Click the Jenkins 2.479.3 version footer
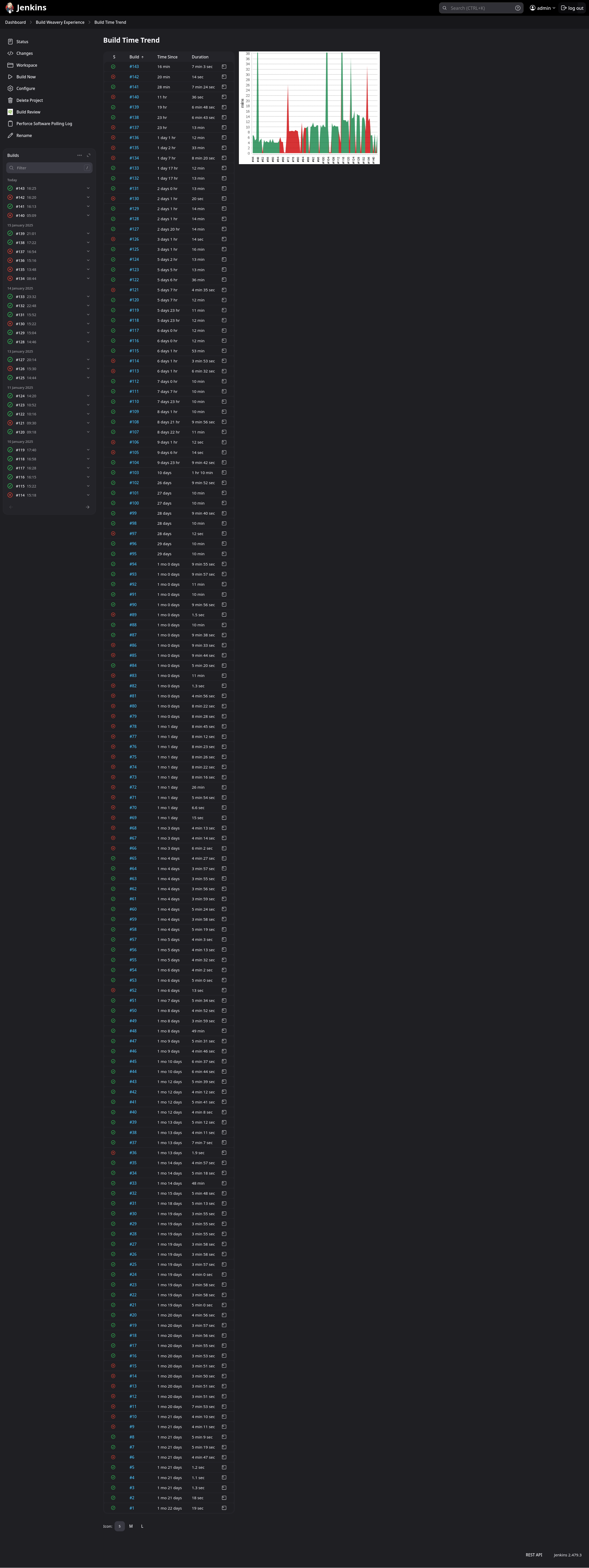This screenshot has height=1568, width=589. coord(568,1555)
